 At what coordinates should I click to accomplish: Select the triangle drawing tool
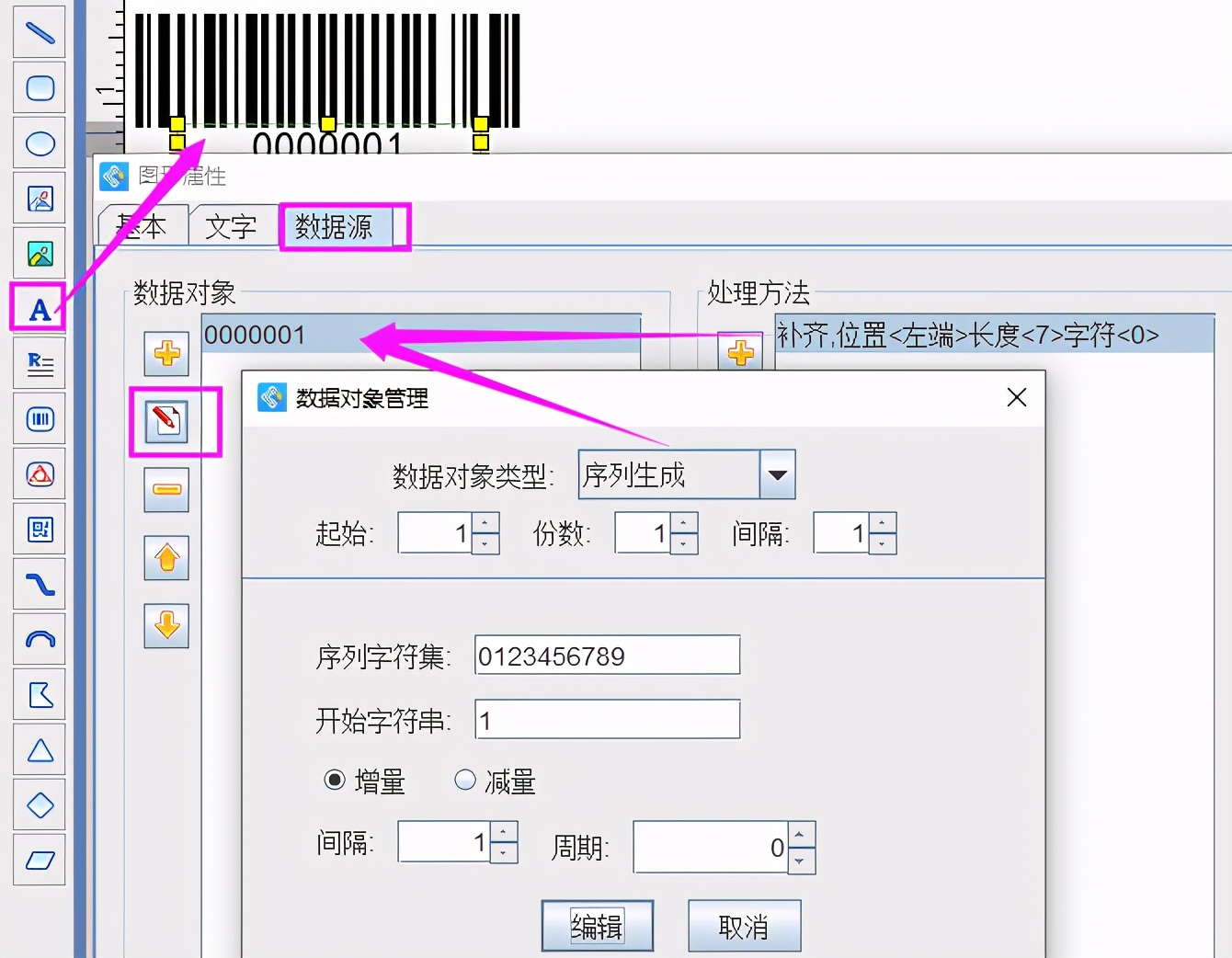[x=40, y=750]
